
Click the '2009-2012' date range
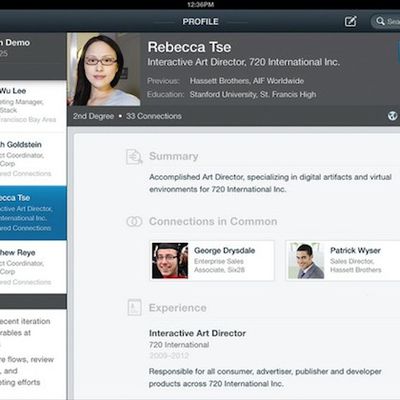(x=169, y=356)
